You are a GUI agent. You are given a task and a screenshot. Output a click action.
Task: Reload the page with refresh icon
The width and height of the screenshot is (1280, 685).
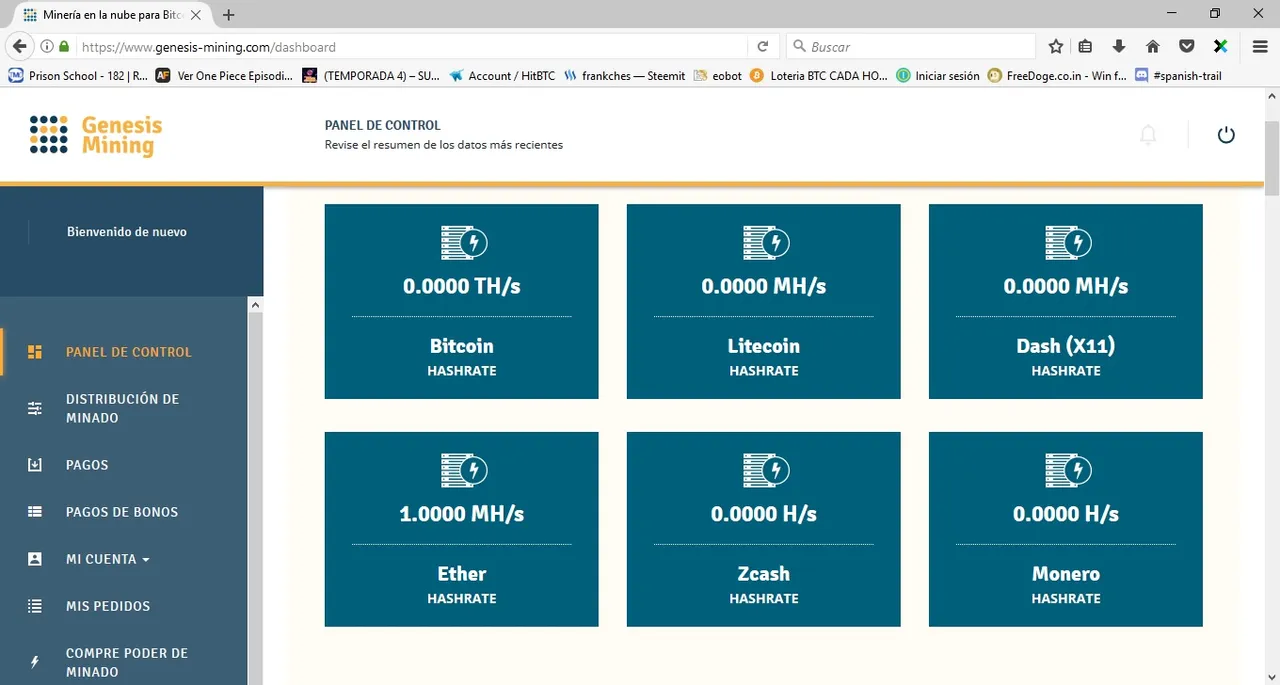(x=762, y=46)
